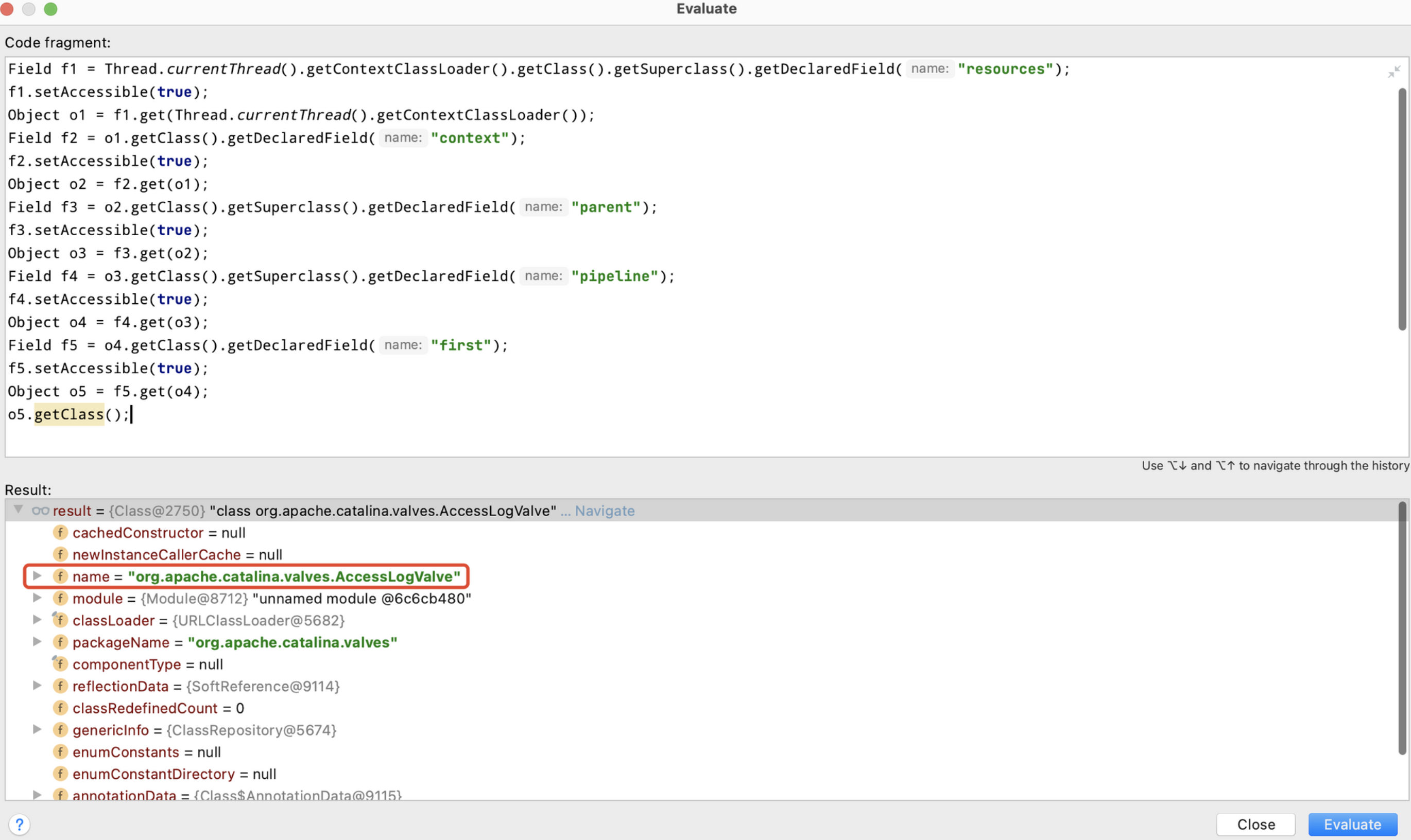Screen dimensions: 1411x840
Task: Click field icon of classRedefinedCount row
Action: tap(61, 708)
